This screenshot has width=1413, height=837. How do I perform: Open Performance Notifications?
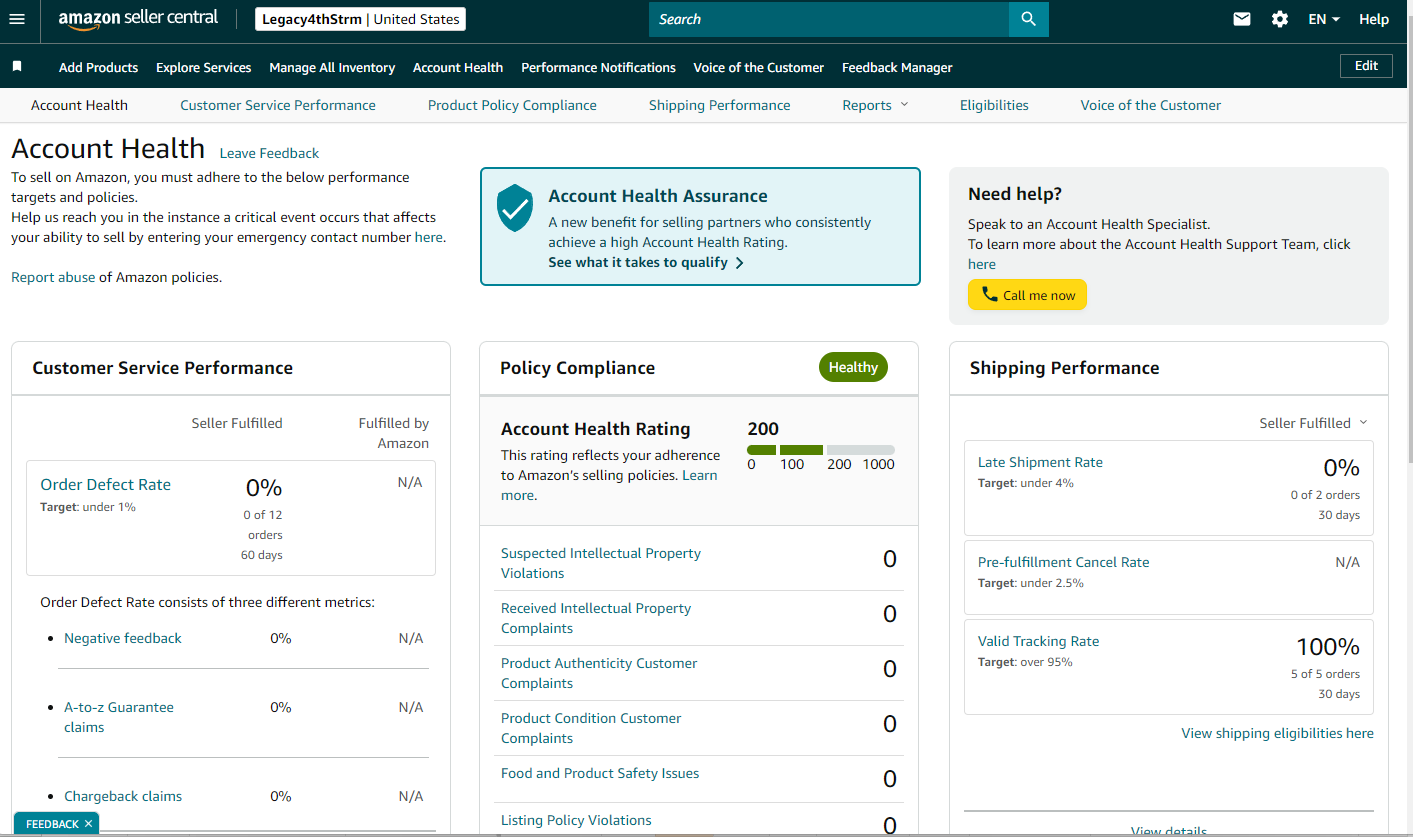[598, 67]
